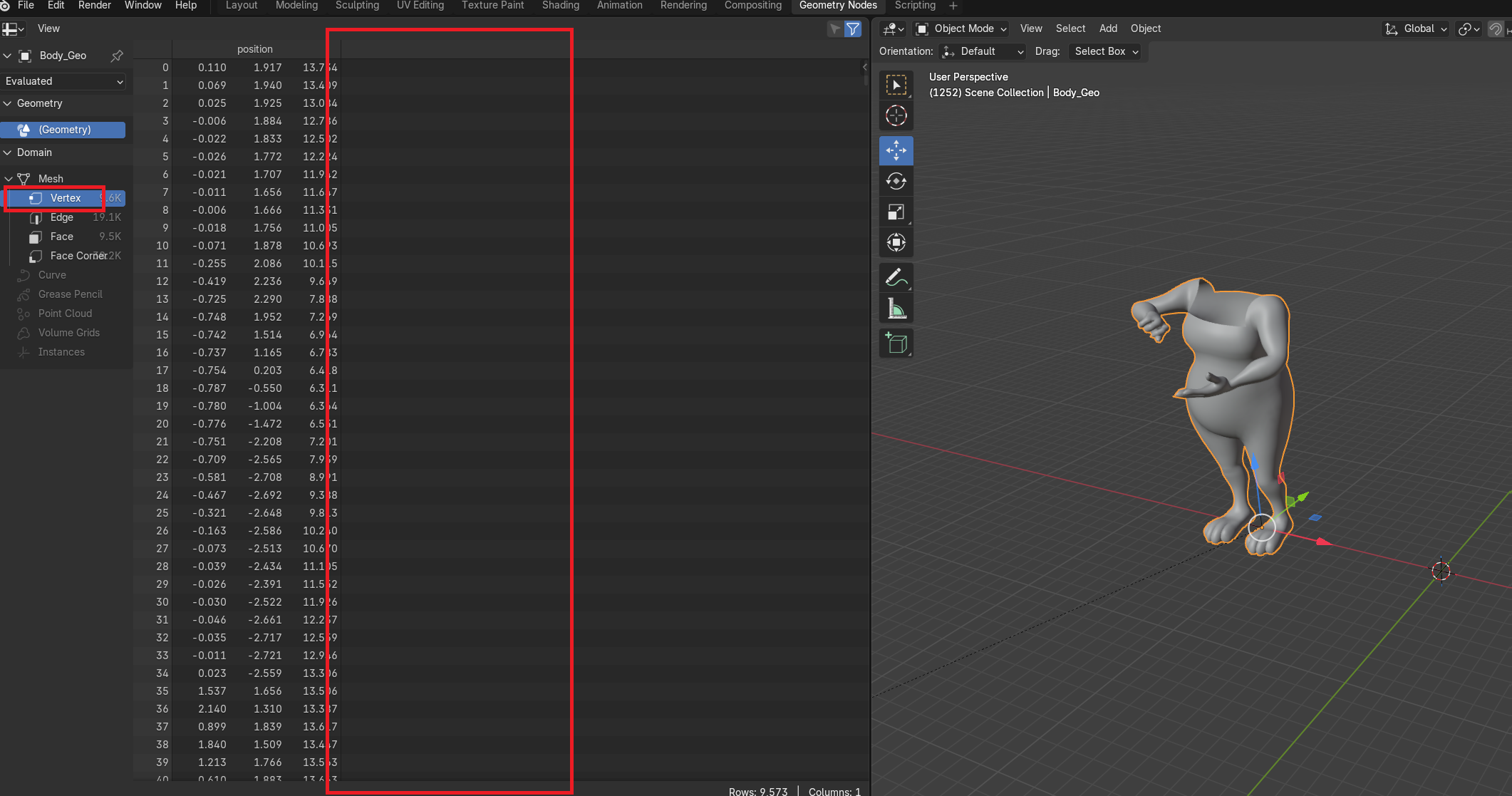Open 3D viewport editor type menu

893,29
